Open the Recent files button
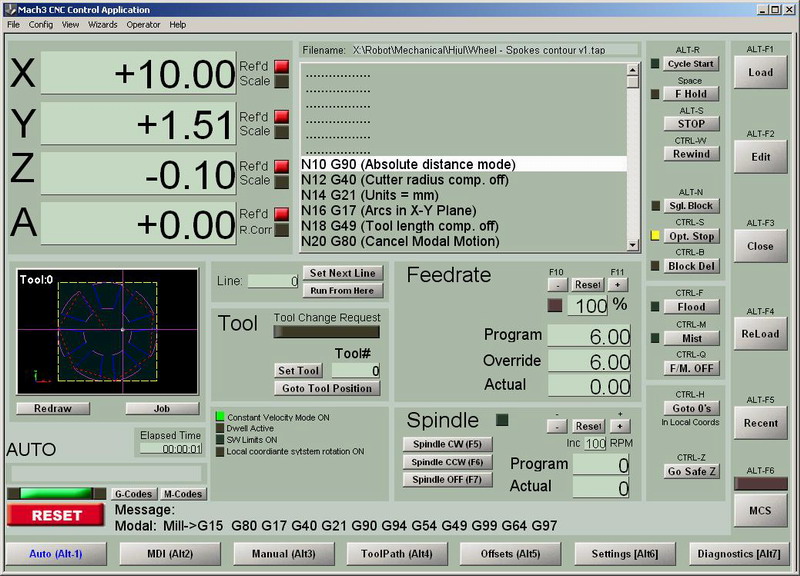800x576 pixels. pyautogui.click(x=760, y=423)
